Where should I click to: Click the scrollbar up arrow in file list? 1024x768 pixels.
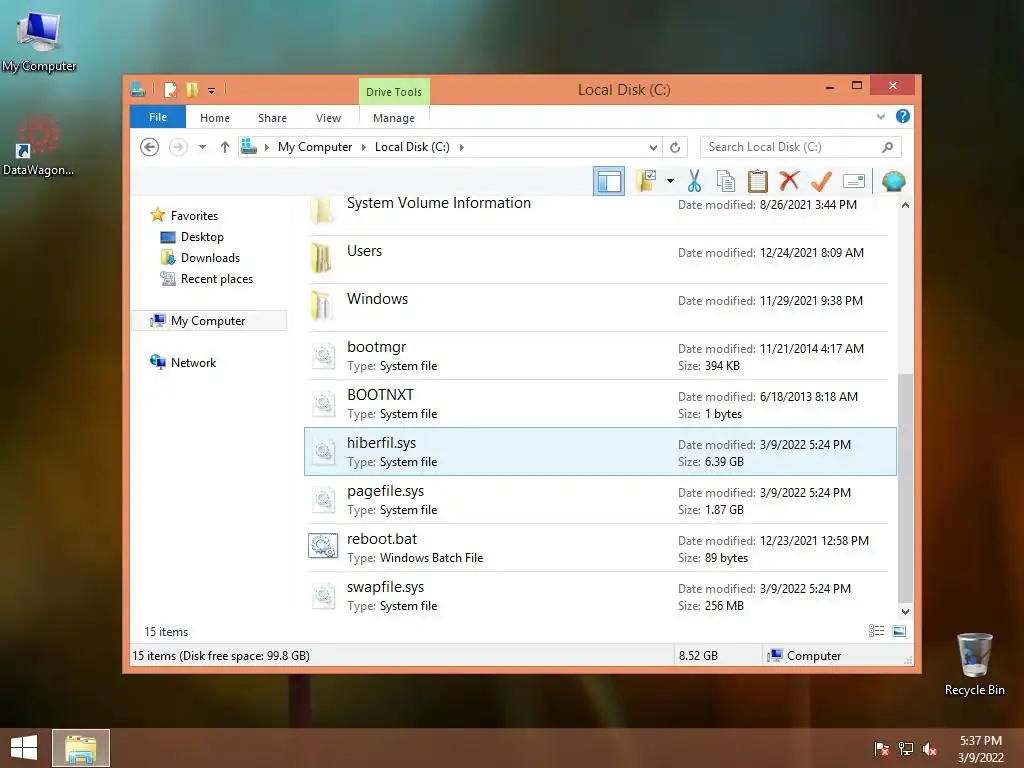coord(905,205)
